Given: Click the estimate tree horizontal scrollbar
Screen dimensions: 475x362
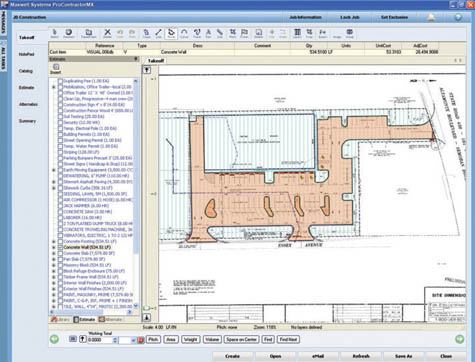Looking at the screenshot, I should 91,312.
